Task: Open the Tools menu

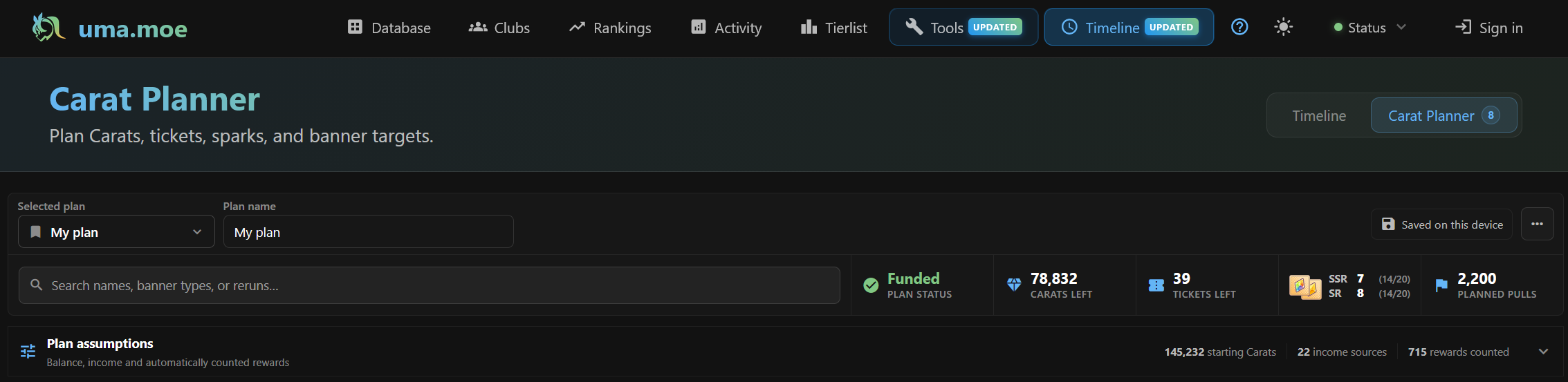Action: (963, 27)
